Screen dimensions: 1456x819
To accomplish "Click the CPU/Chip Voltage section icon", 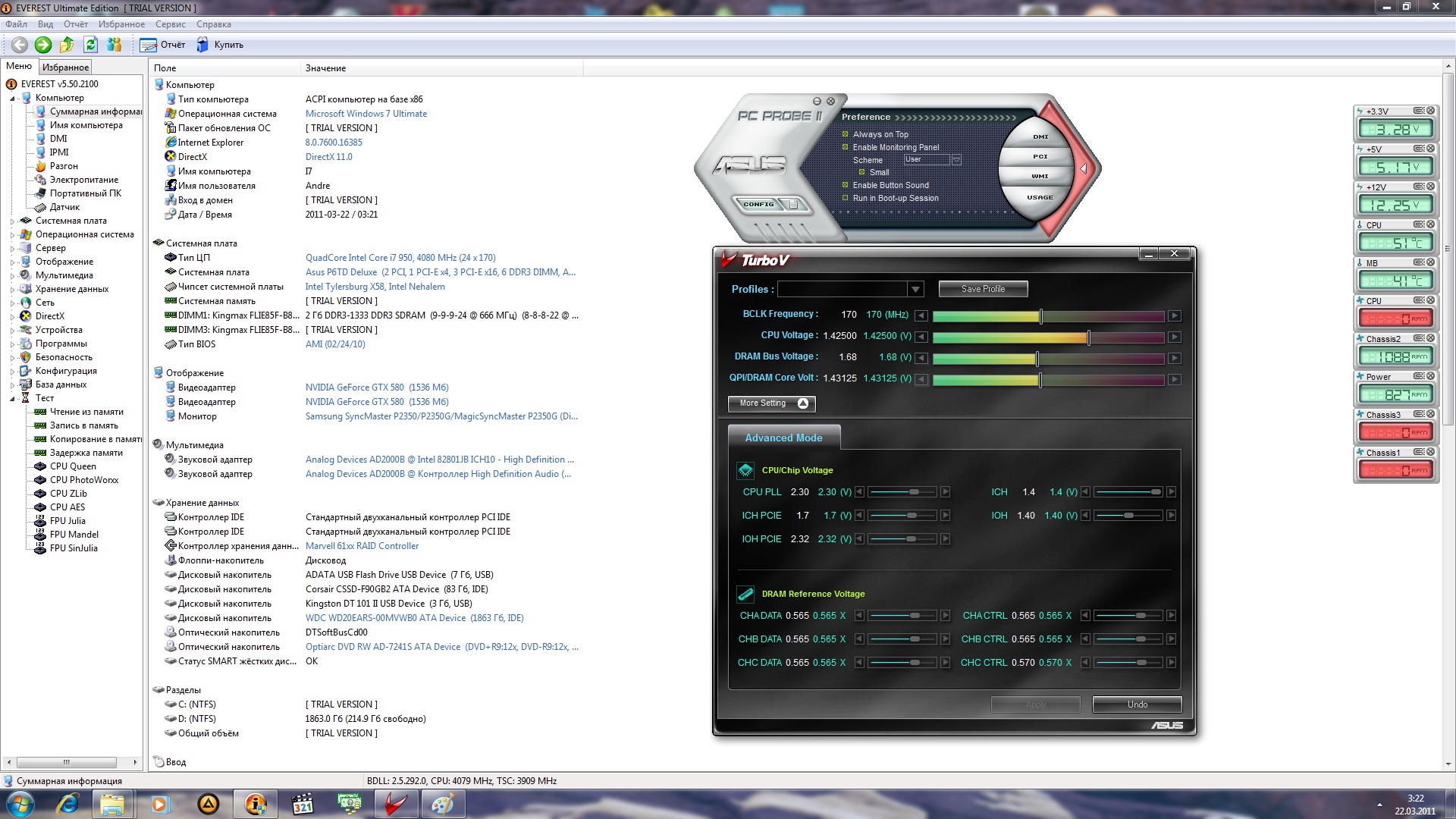I will [745, 470].
